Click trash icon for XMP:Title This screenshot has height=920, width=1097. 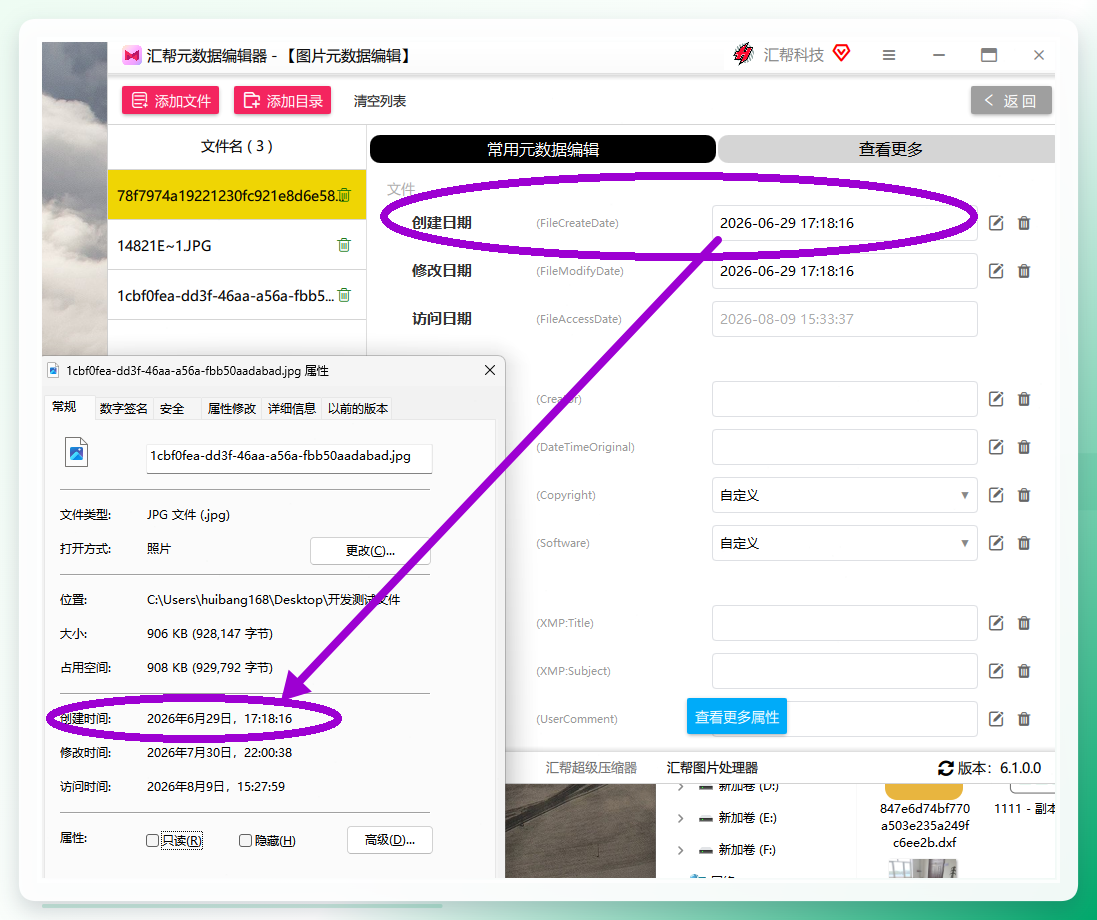(1024, 623)
